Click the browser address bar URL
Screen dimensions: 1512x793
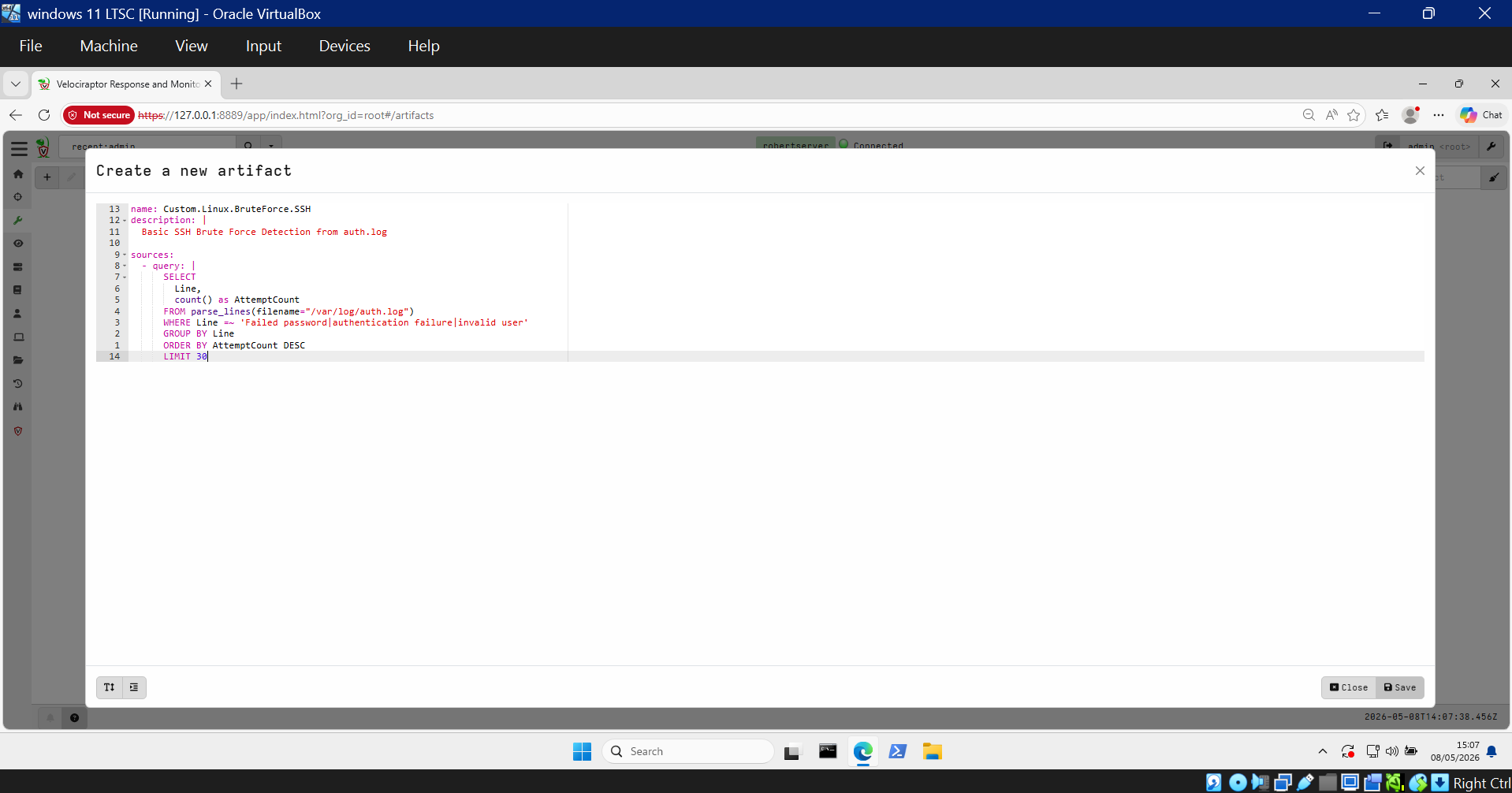click(x=285, y=115)
